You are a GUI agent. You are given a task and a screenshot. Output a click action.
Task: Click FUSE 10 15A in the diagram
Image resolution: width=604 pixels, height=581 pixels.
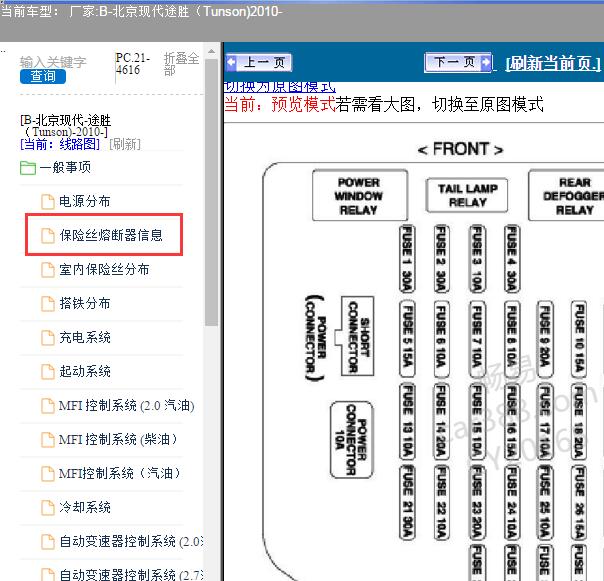tap(579, 339)
